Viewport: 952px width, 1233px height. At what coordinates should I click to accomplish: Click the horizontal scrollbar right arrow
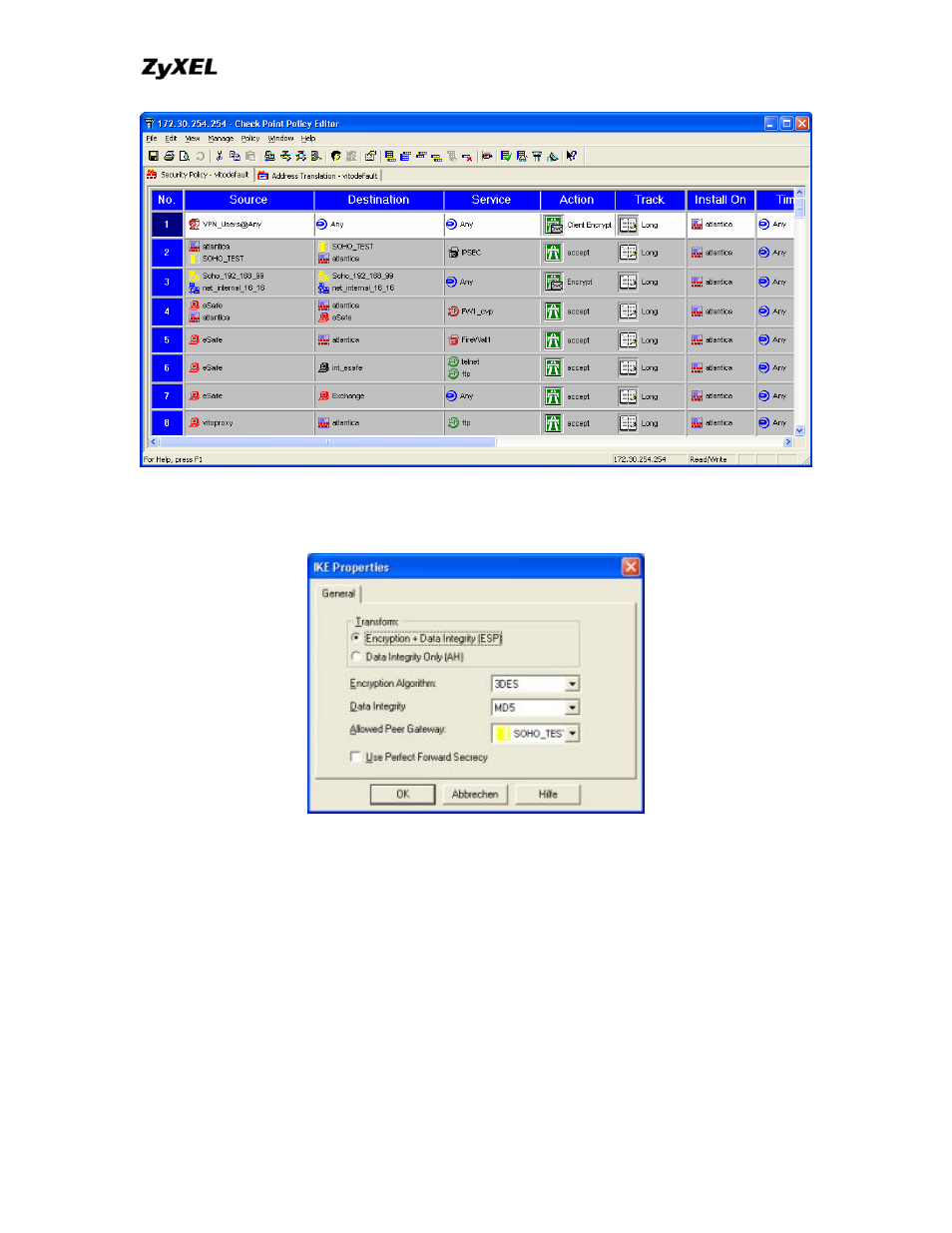[x=787, y=441]
